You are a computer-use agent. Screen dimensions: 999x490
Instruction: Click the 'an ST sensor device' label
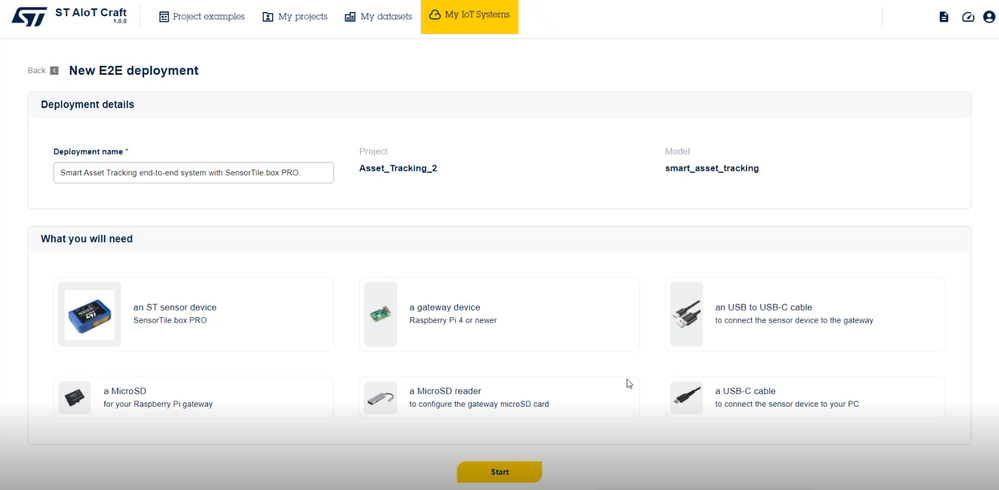pos(175,307)
